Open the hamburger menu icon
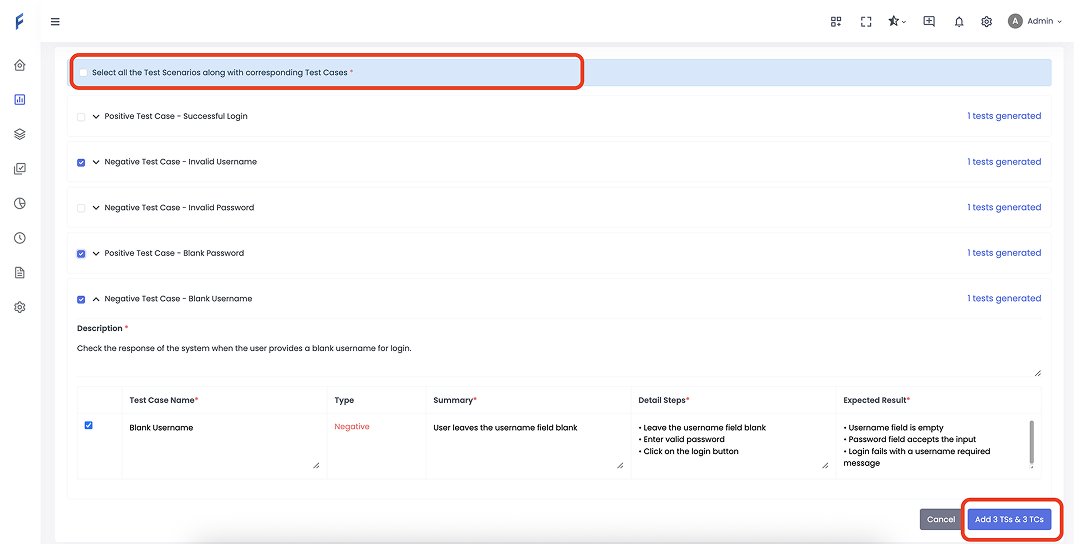The height and width of the screenshot is (544, 1074). pyautogui.click(x=55, y=22)
